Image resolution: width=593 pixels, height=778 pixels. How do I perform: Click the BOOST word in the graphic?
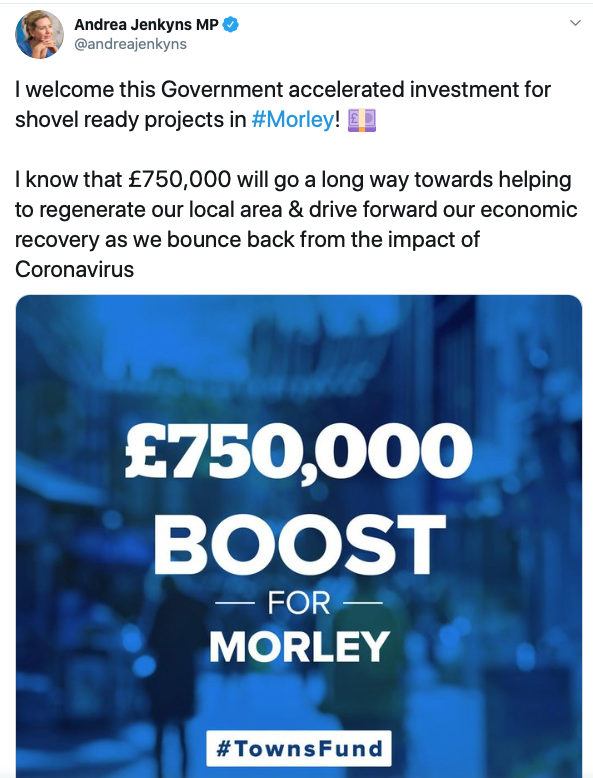point(299,545)
